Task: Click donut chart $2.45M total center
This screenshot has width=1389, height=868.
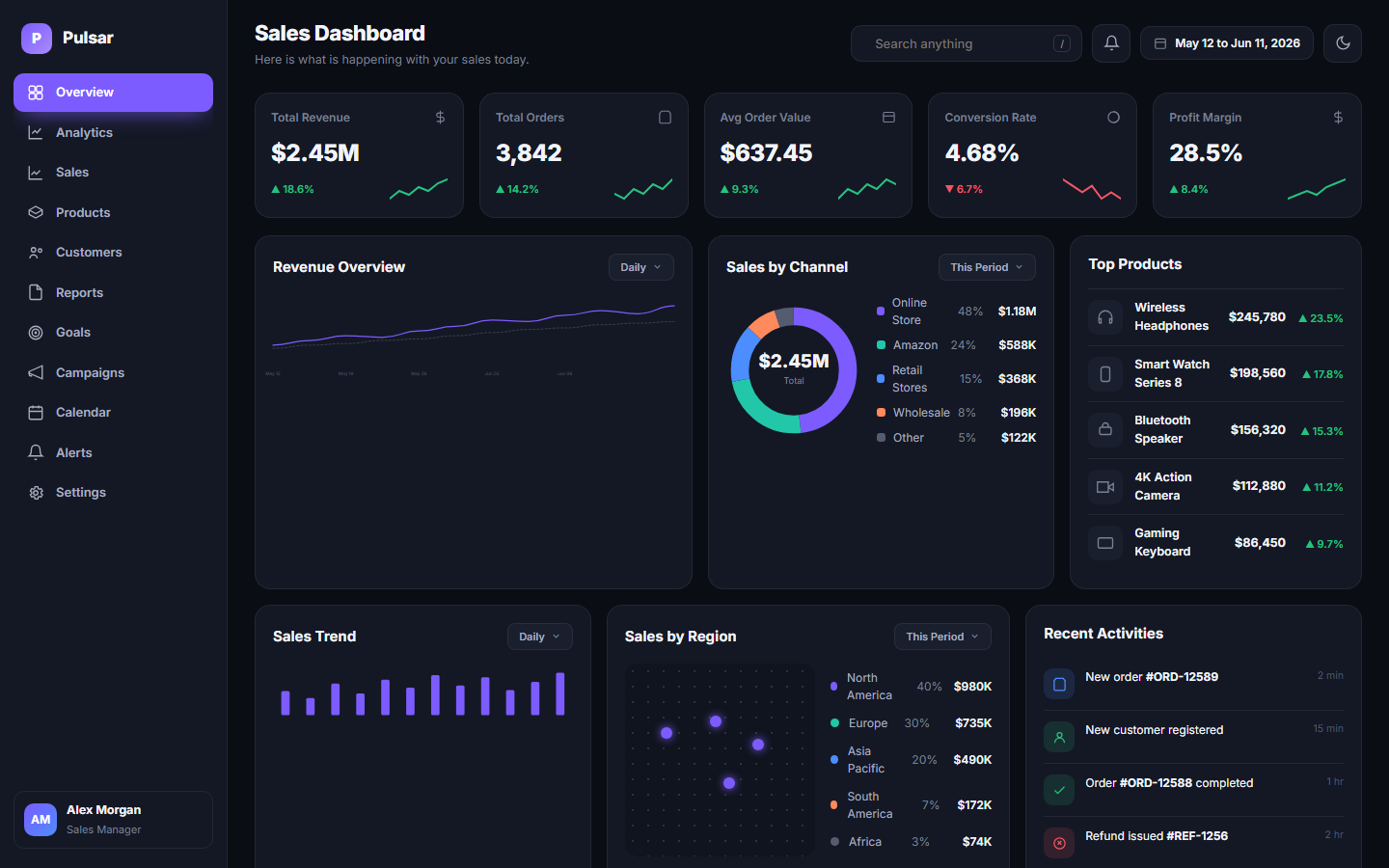Action: pyautogui.click(x=794, y=362)
